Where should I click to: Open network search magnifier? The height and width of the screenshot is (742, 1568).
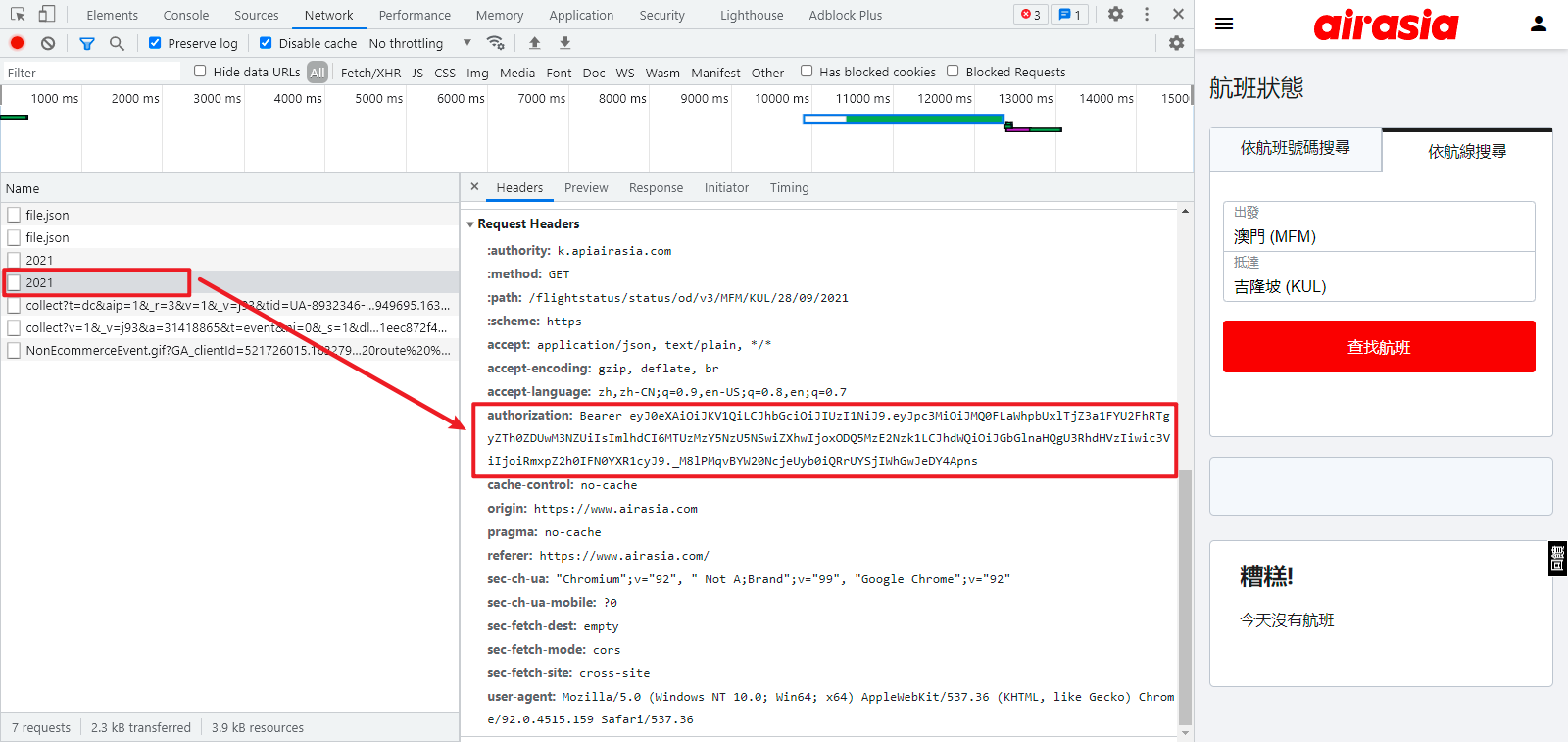[x=117, y=43]
